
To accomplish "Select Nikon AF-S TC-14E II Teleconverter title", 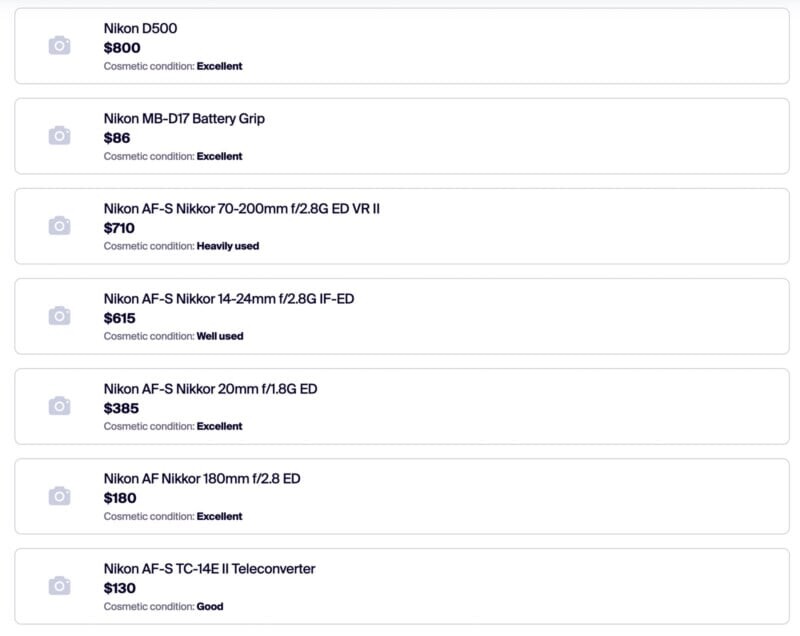I will [209, 568].
